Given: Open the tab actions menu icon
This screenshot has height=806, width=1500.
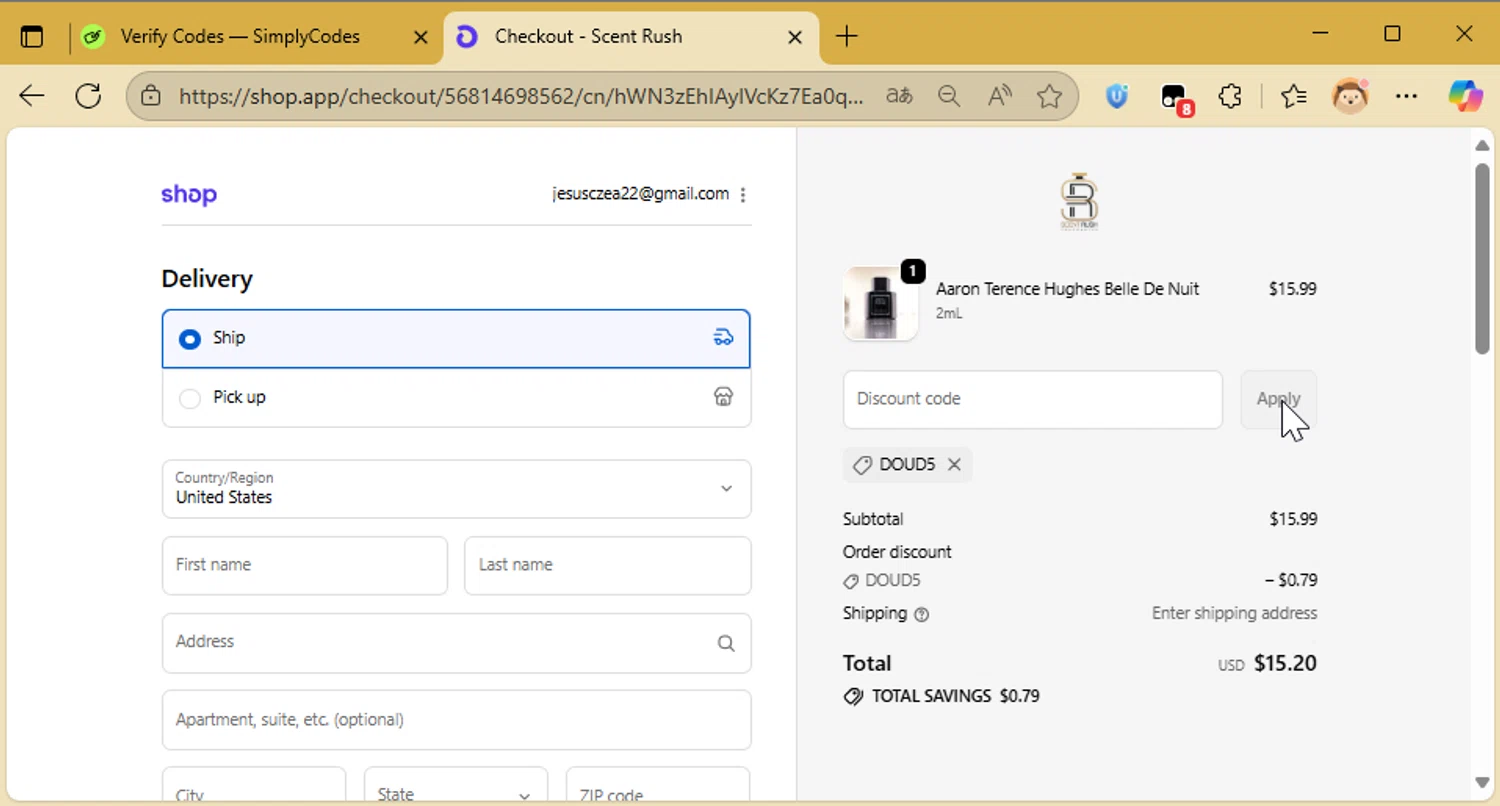Looking at the screenshot, I should pyautogui.click(x=32, y=37).
